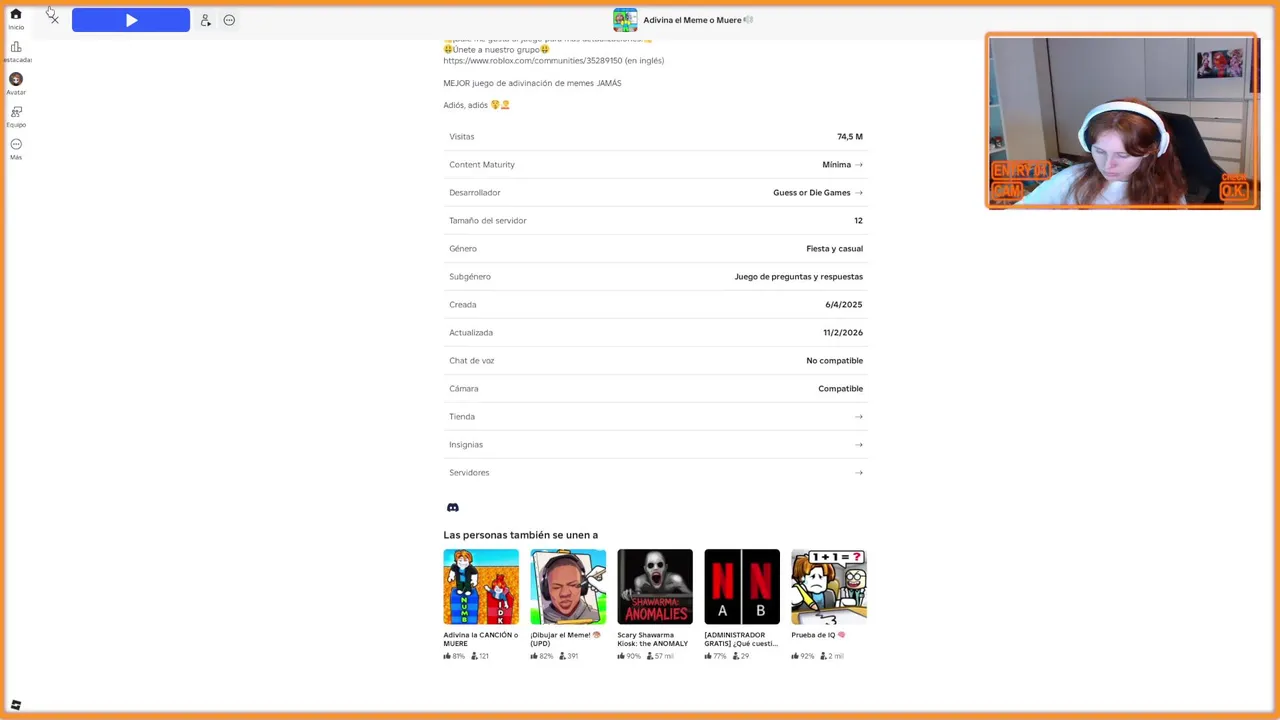Viewport: 1280px width, 720px height.
Task: Click the Las personas también se unen a heading
Action: [x=520, y=535]
